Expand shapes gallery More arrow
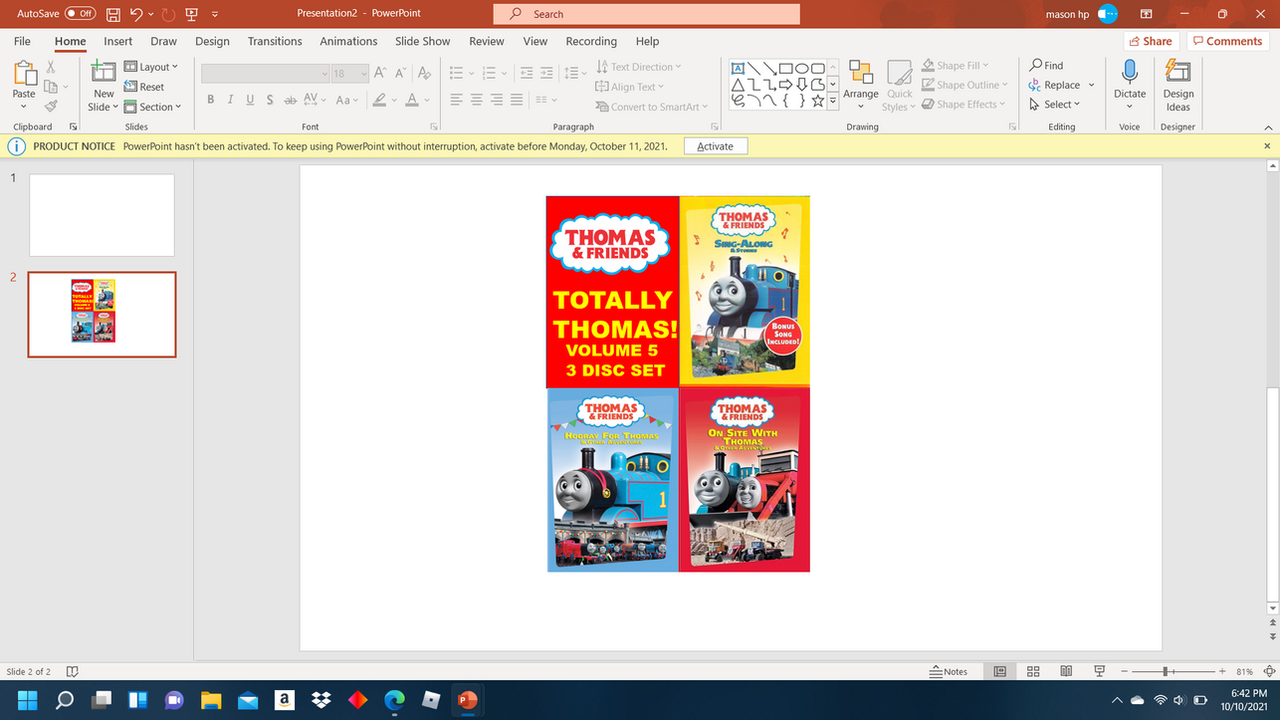This screenshot has width=1280, height=720. 833,101
